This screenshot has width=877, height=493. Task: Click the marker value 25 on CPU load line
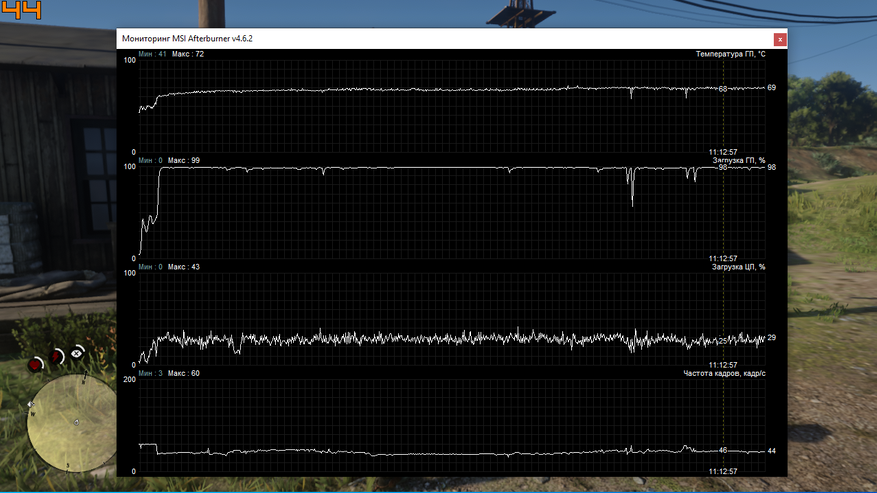click(x=723, y=341)
